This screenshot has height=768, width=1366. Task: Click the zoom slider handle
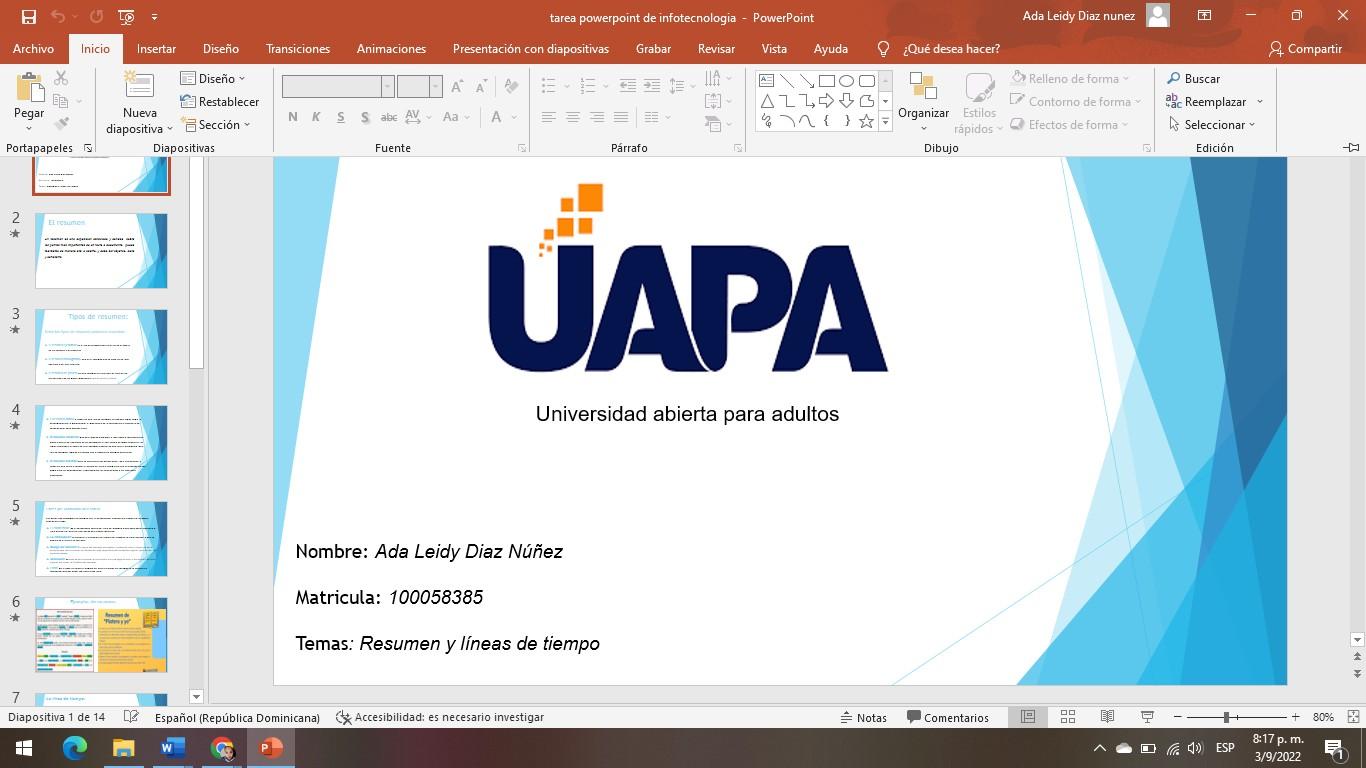point(1226,717)
